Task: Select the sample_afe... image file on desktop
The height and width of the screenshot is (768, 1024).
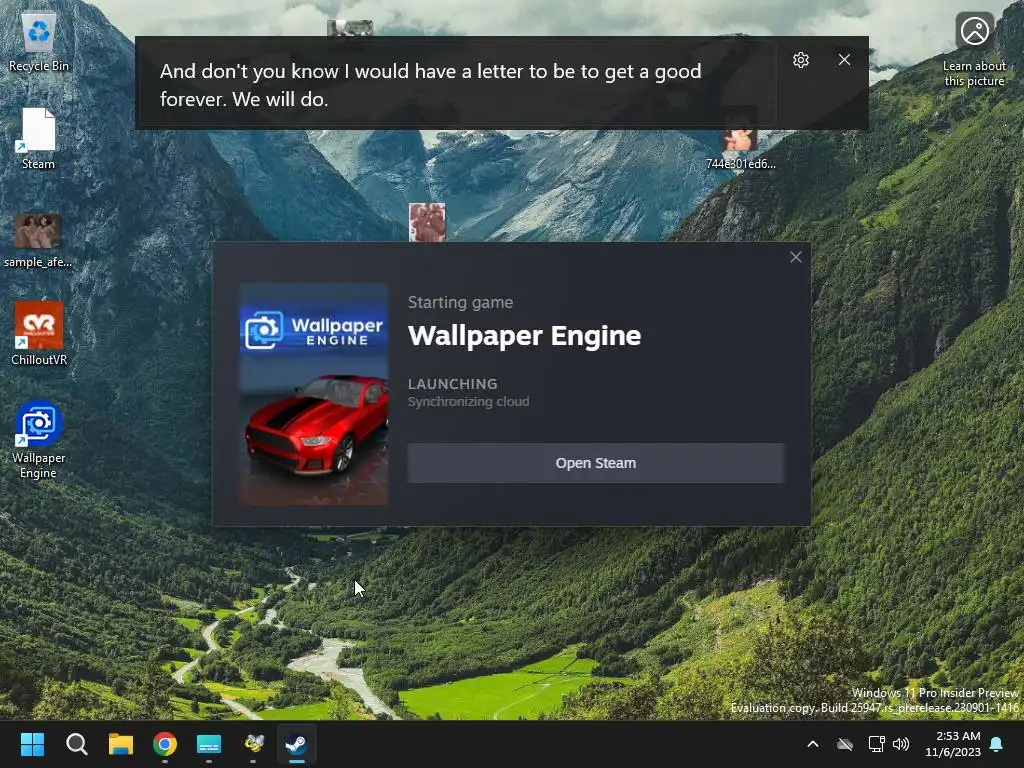Action: pos(38,241)
